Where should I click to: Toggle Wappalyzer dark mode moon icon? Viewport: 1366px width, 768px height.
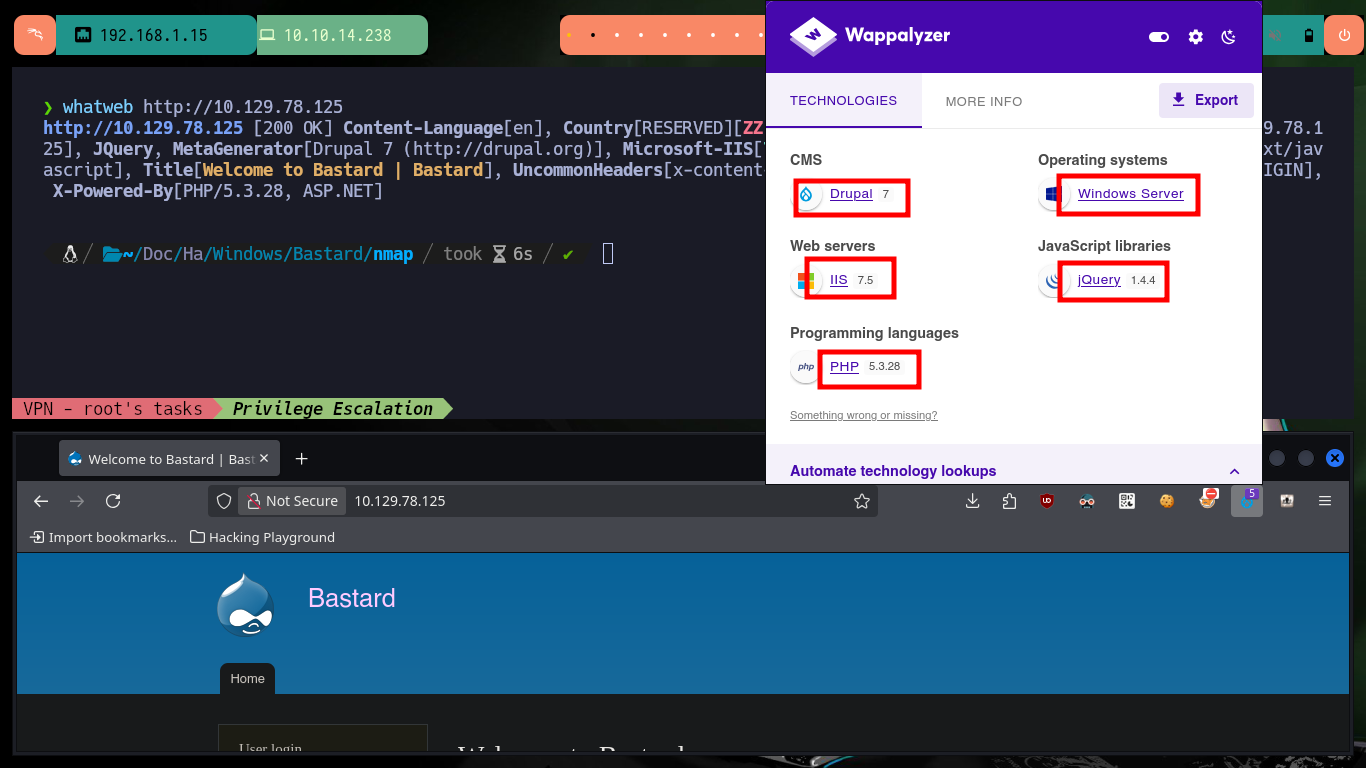click(x=1229, y=37)
